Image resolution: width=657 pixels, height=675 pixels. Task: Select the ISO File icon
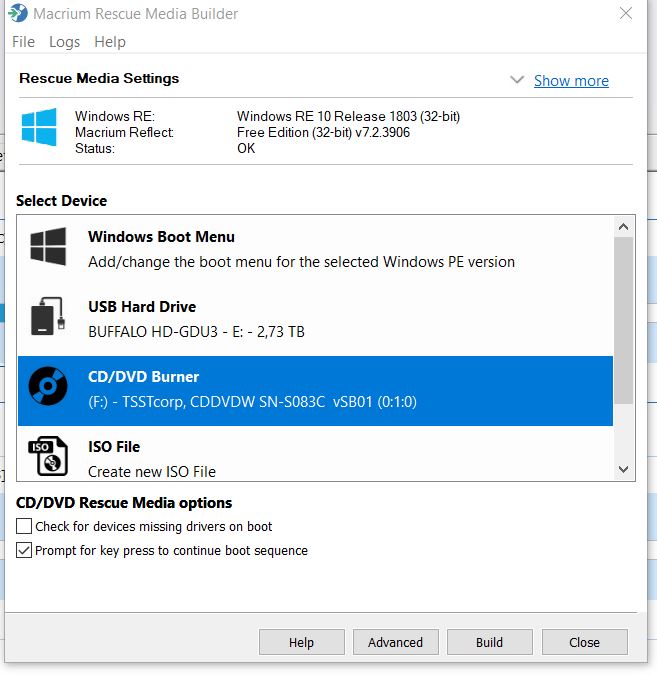point(48,456)
